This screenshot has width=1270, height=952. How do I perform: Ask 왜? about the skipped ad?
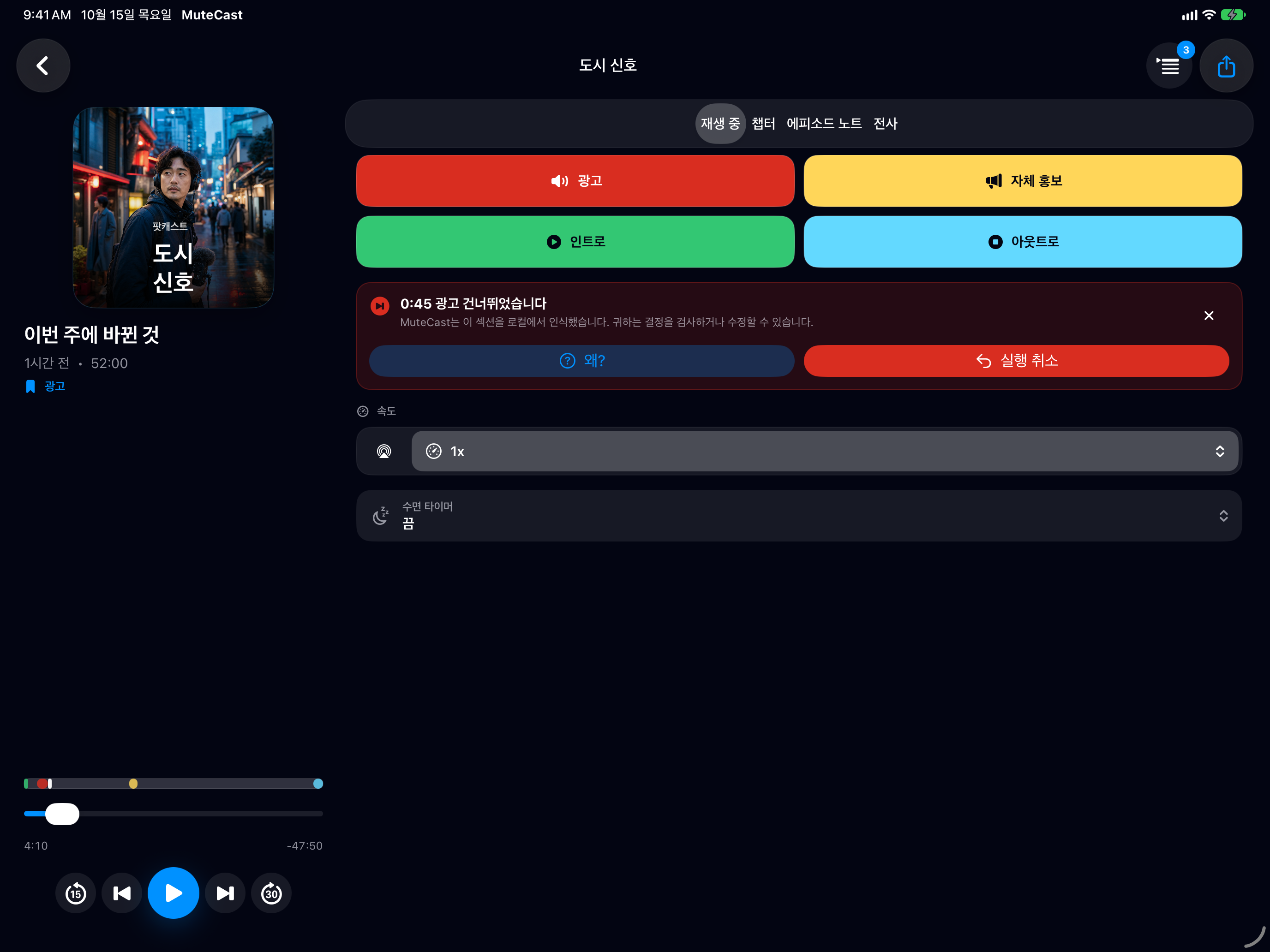pyautogui.click(x=581, y=360)
